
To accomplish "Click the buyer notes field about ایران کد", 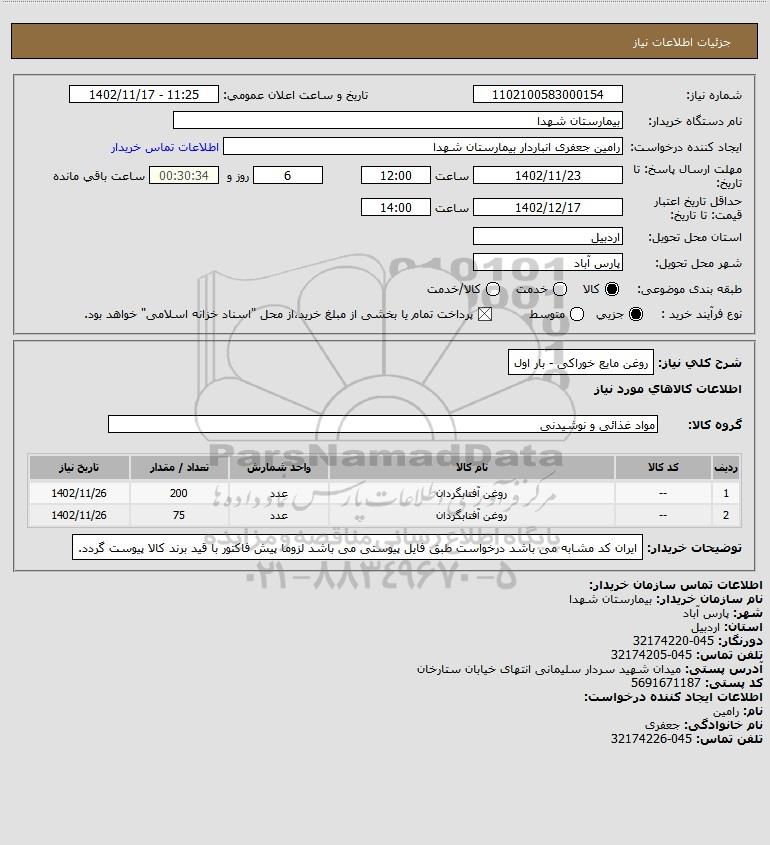I will click(357, 548).
